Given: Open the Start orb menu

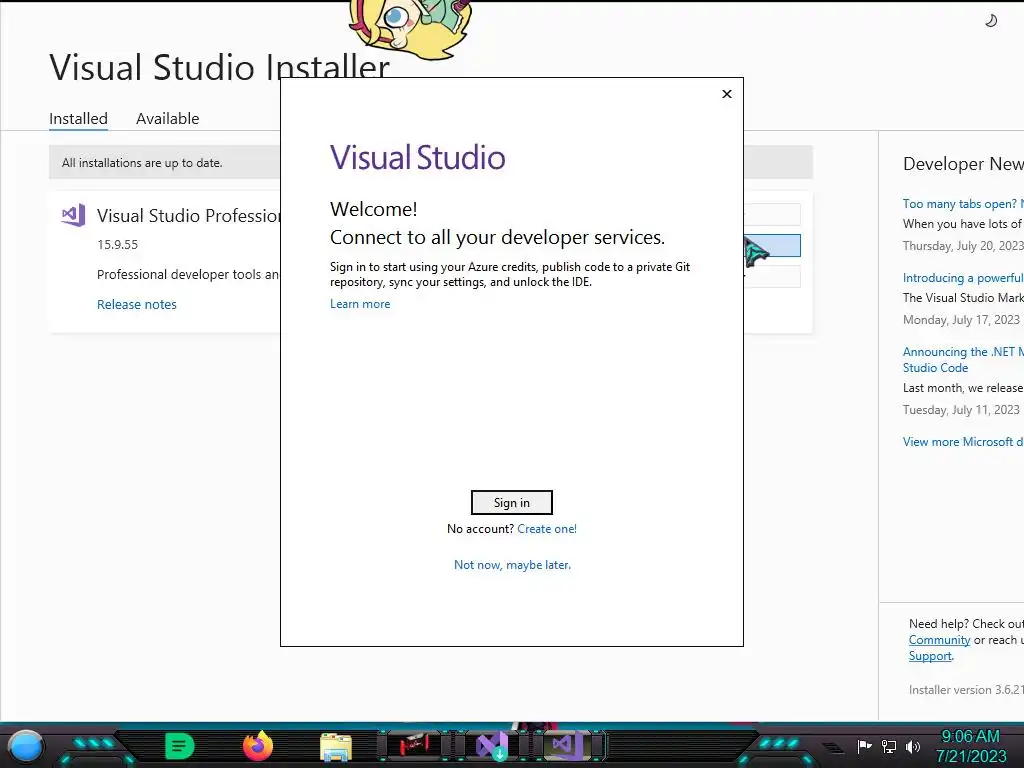Looking at the screenshot, I should 26,746.
